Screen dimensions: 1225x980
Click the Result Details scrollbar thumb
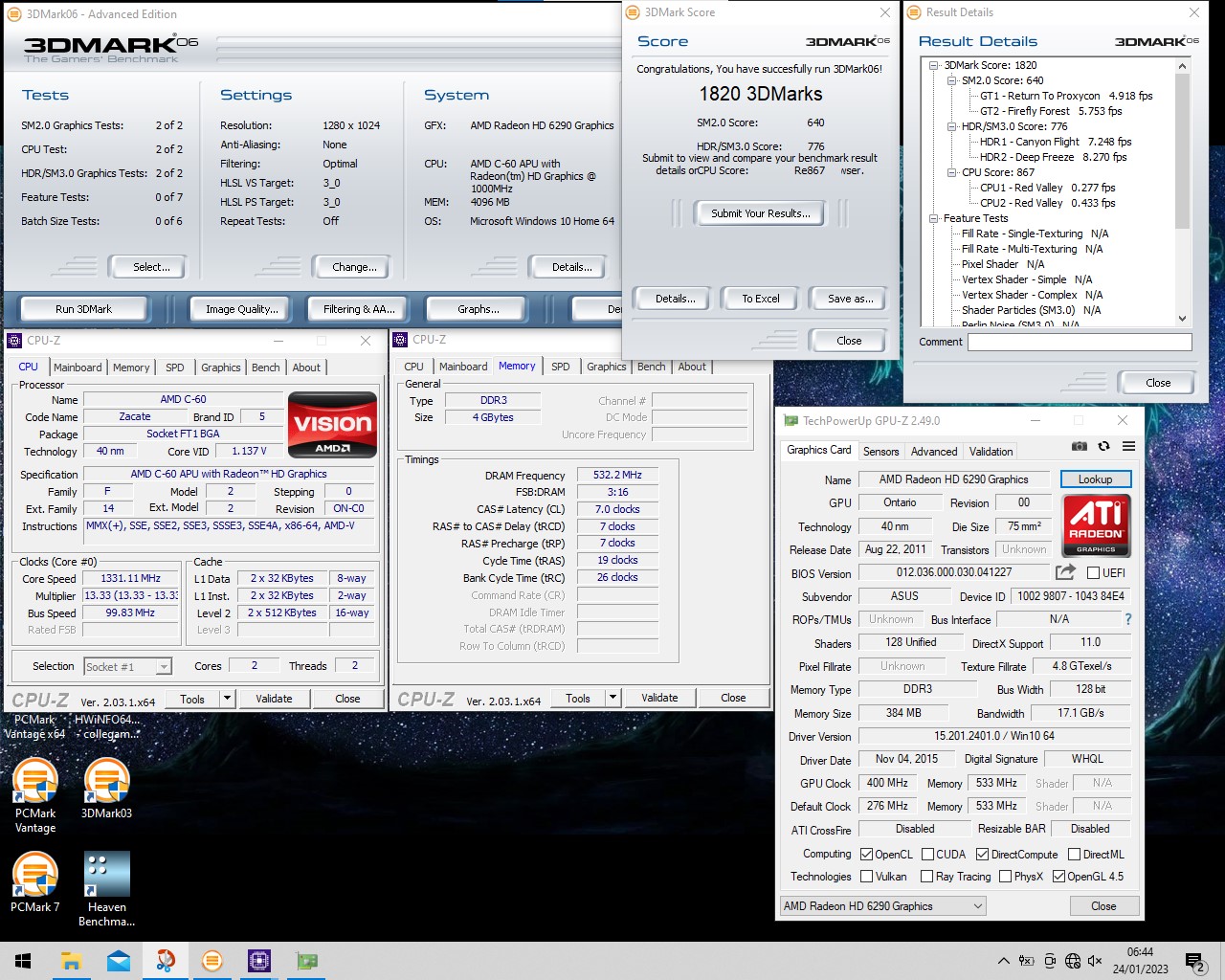point(1182,151)
